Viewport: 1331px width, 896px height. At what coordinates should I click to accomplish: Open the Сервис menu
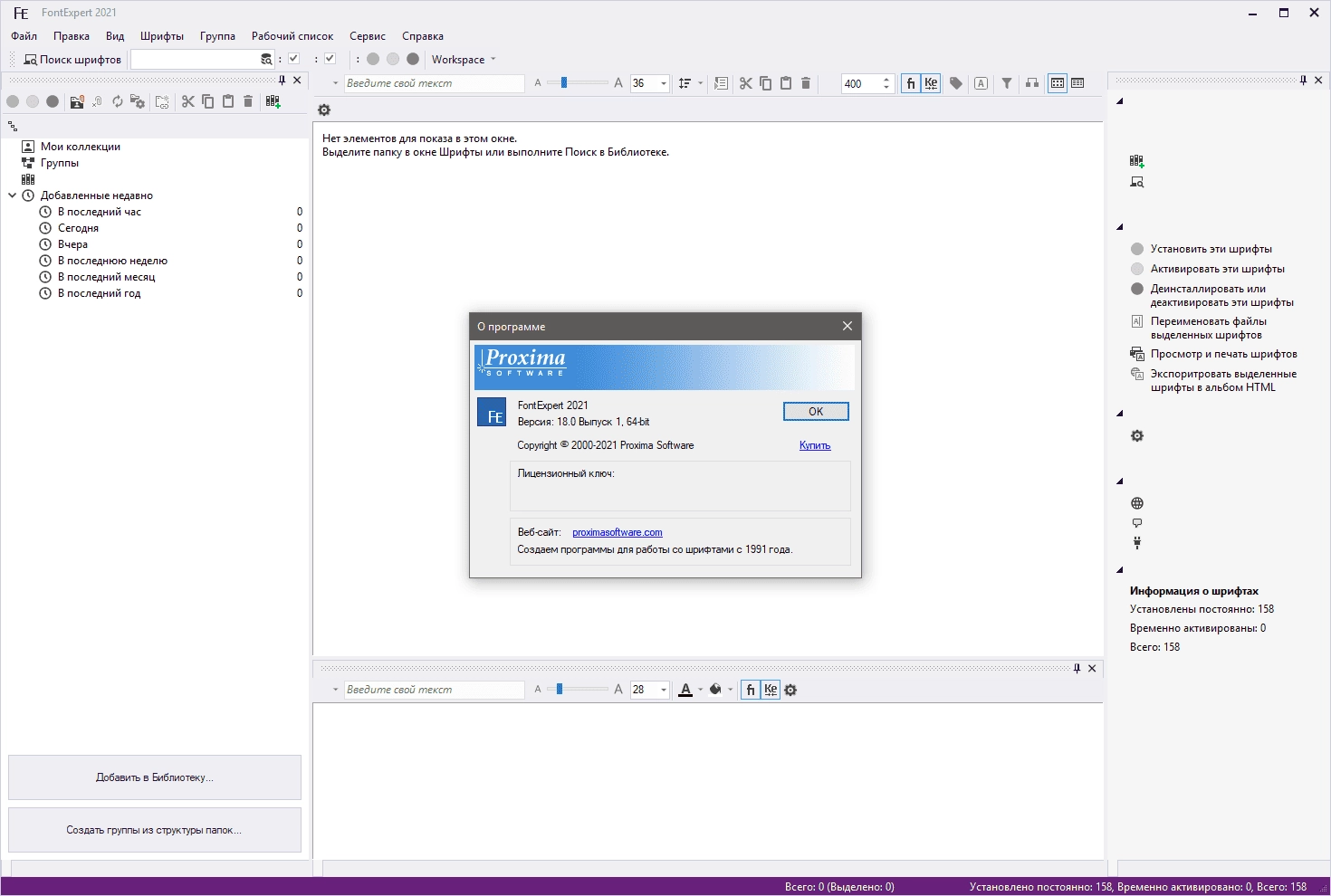coord(368,36)
